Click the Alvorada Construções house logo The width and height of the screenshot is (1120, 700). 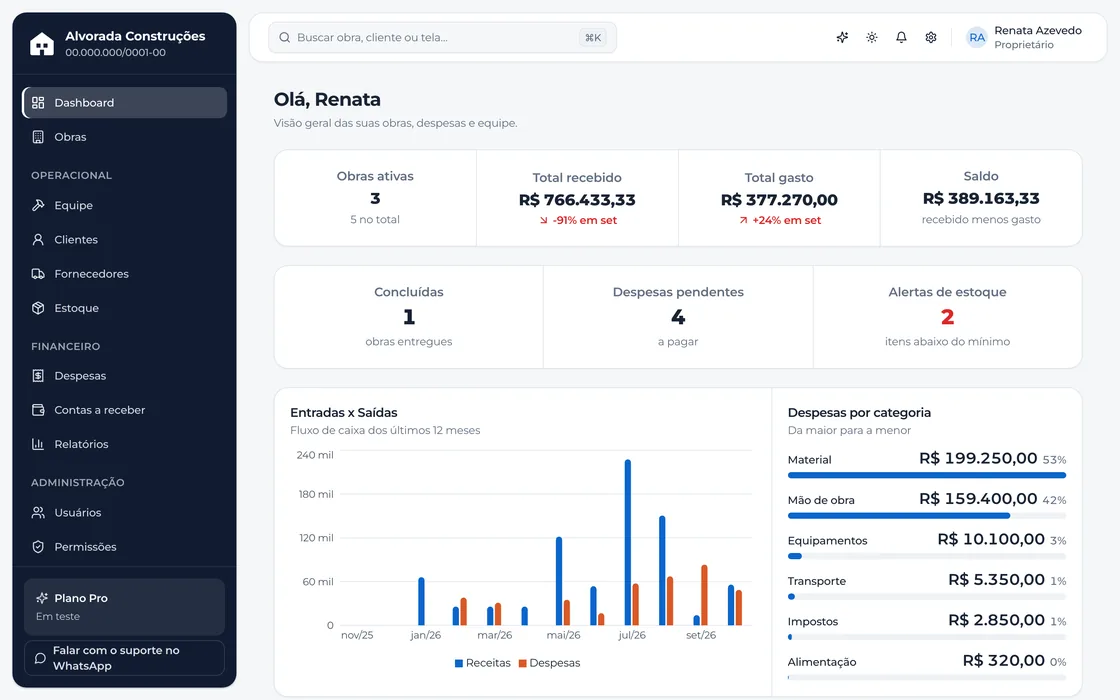(x=41, y=44)
